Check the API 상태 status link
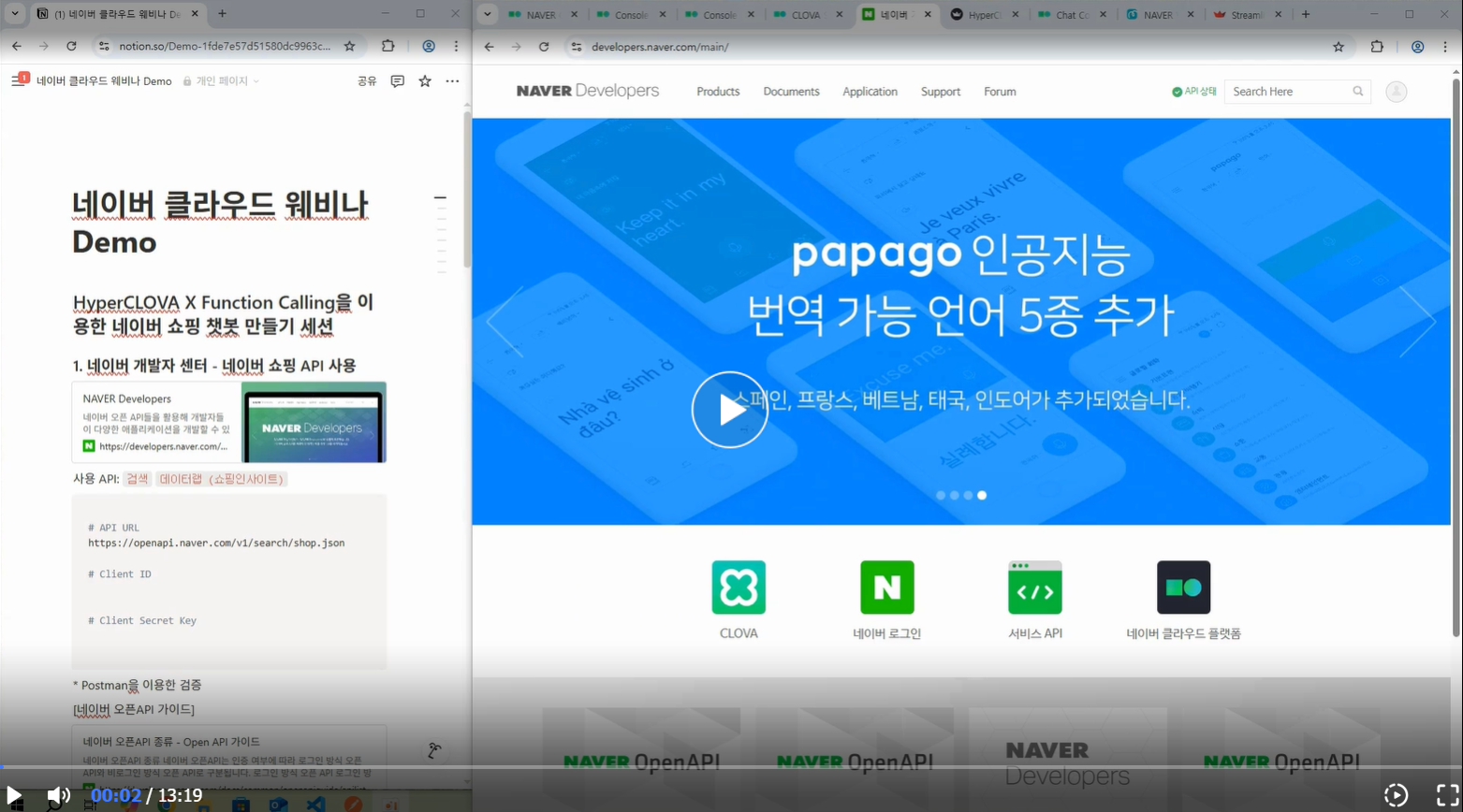 coord(1193,92)
